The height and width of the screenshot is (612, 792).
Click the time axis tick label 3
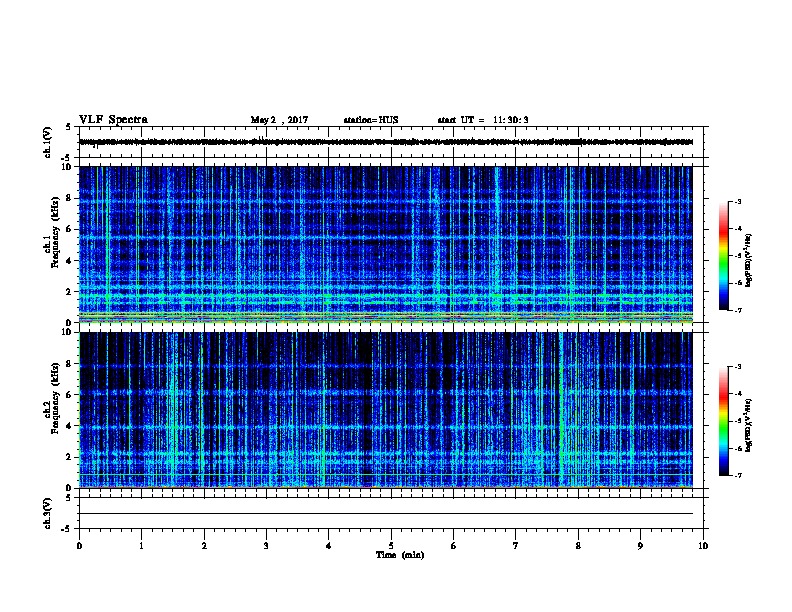[x=266, y=546]
